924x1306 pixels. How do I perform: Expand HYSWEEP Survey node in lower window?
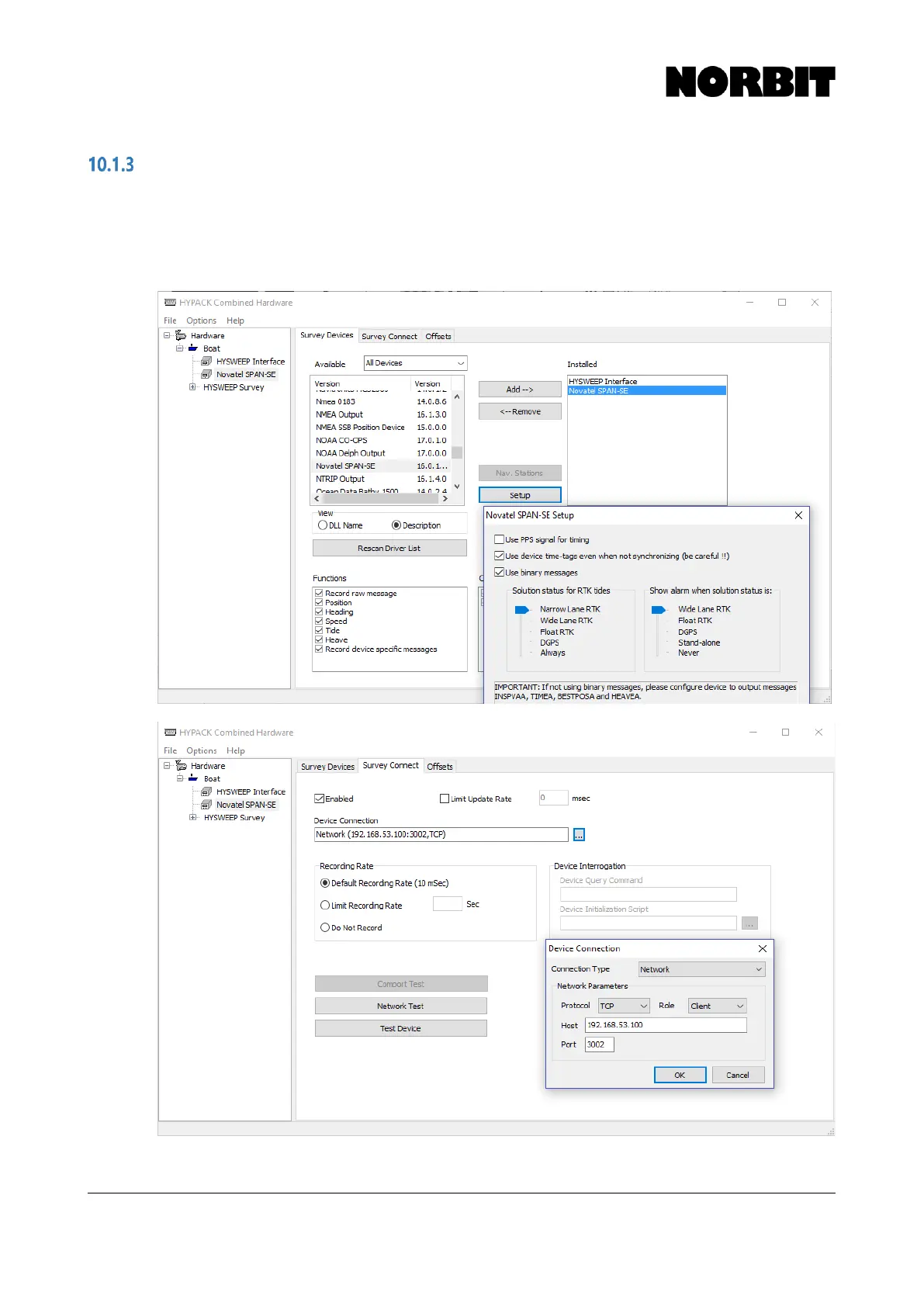point(192,817)
